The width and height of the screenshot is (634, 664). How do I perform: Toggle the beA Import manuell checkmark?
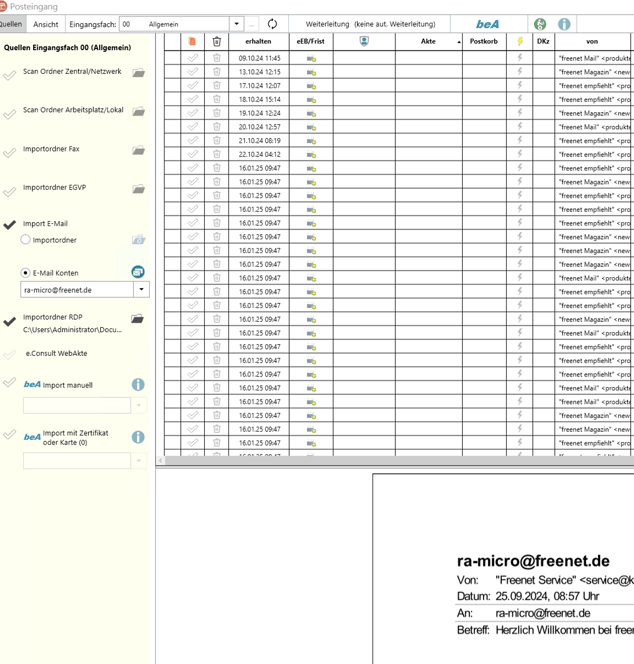(9, 382)
